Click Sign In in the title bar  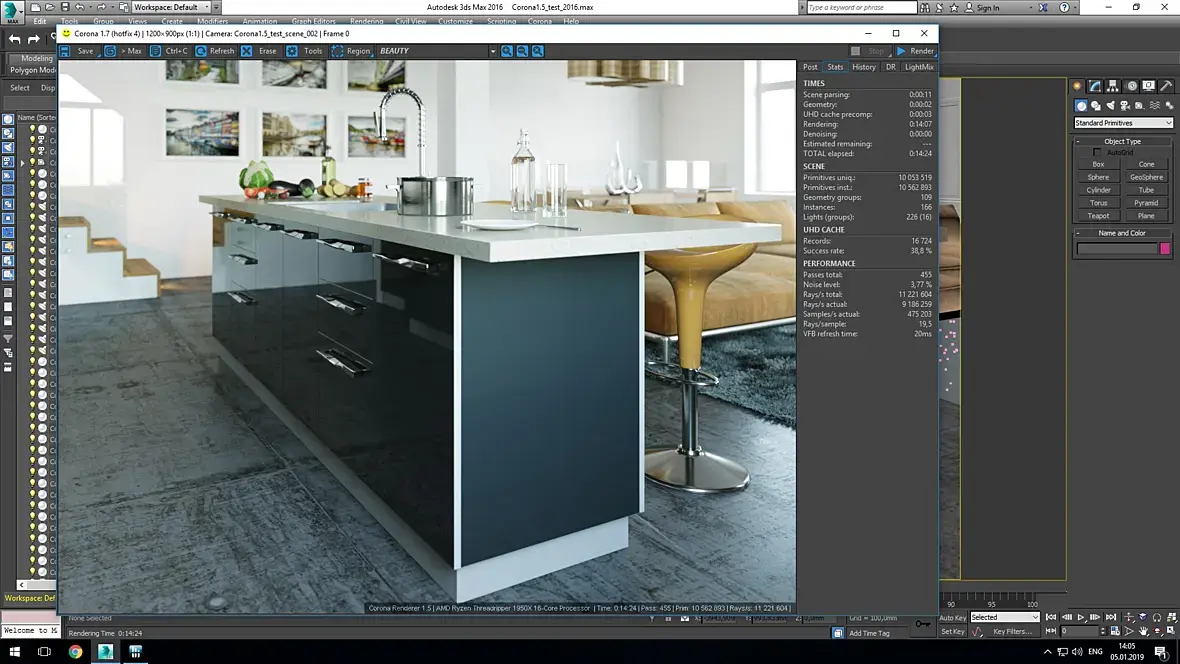tap(987, 8)
